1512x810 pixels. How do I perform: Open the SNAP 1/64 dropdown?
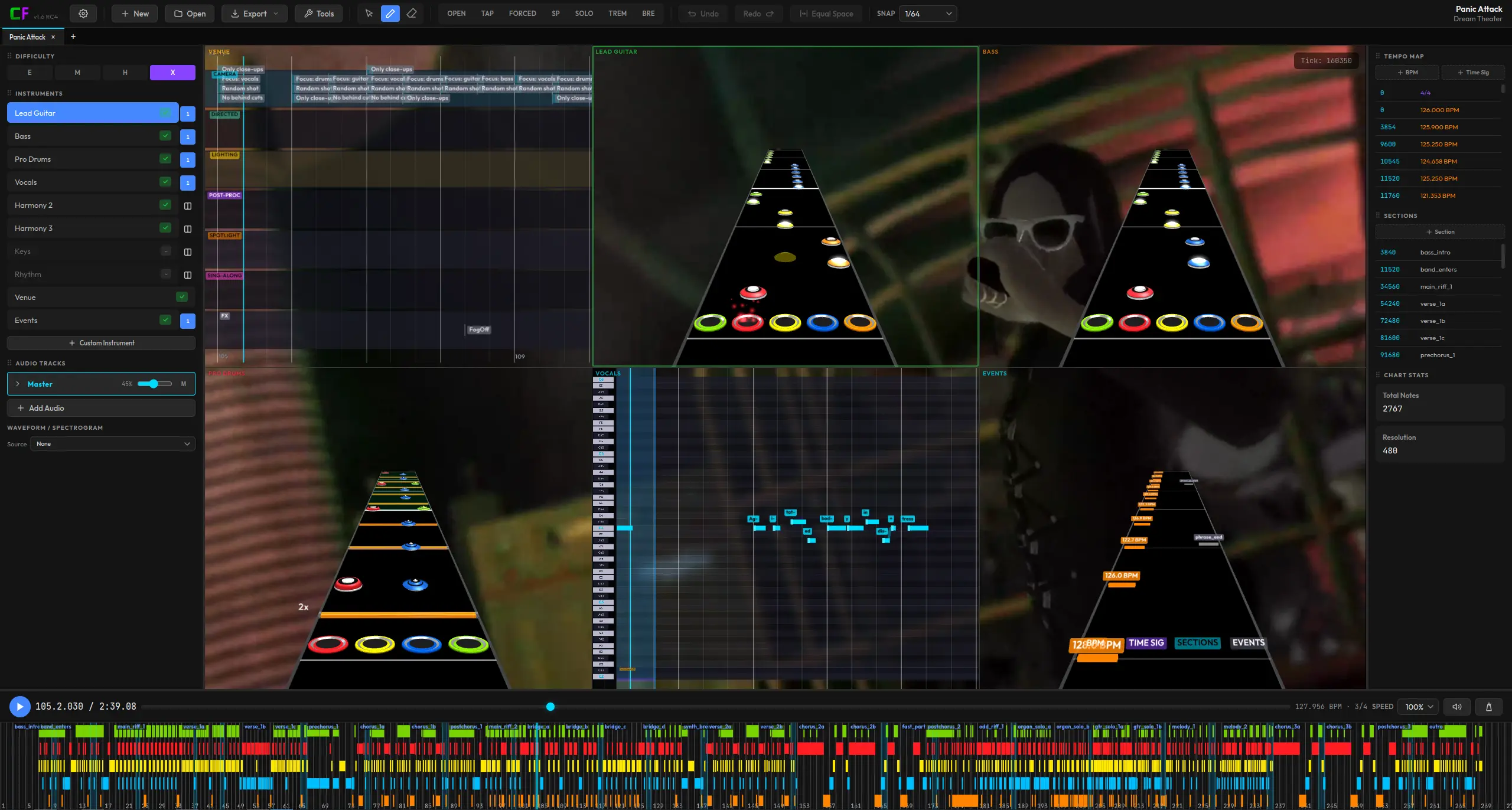click(x=928, y=14)
